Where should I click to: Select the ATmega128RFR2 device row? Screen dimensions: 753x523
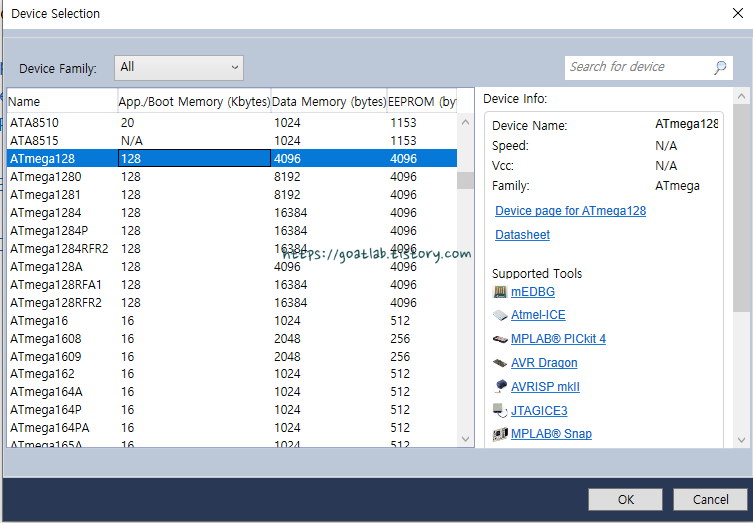pos(232,303)
